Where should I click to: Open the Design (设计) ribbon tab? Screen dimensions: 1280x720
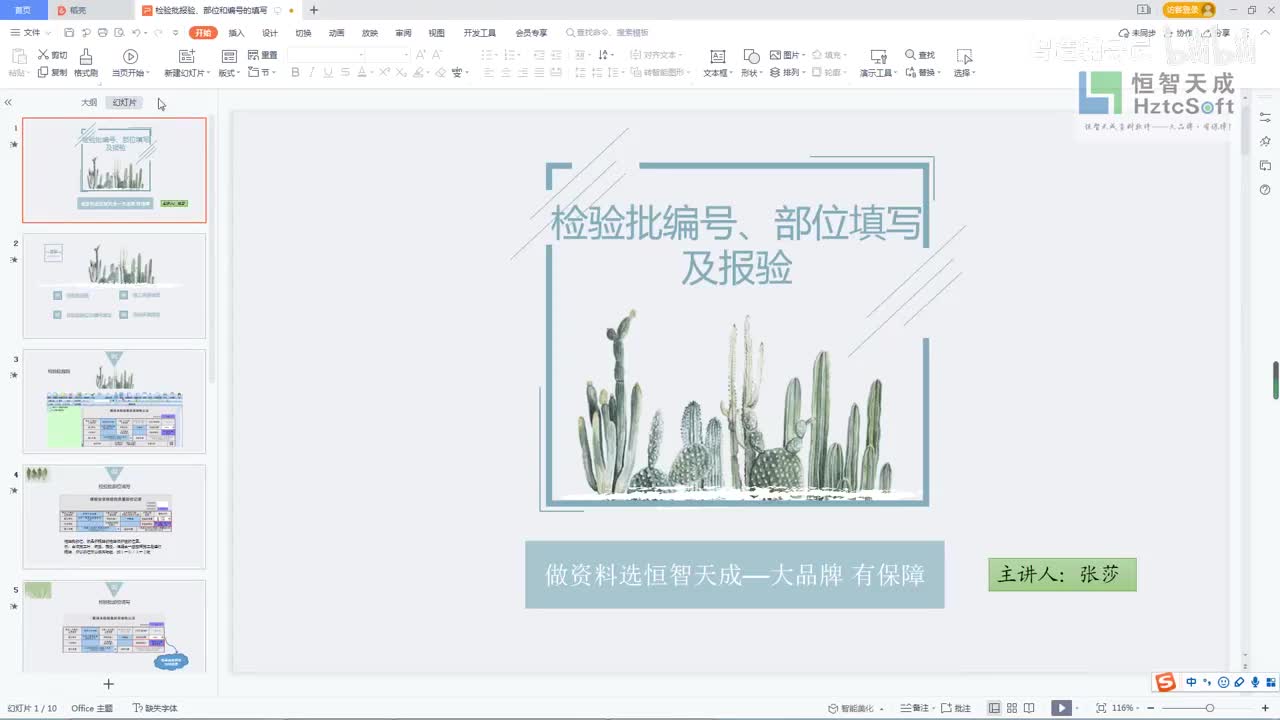[269, 33]
